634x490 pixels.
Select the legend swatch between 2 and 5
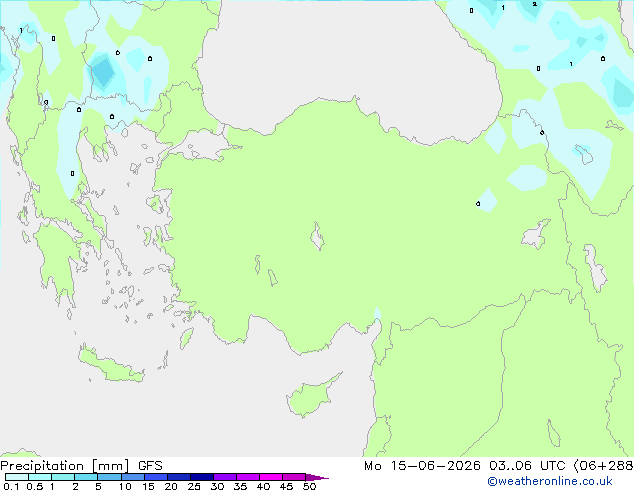(86, 477)
